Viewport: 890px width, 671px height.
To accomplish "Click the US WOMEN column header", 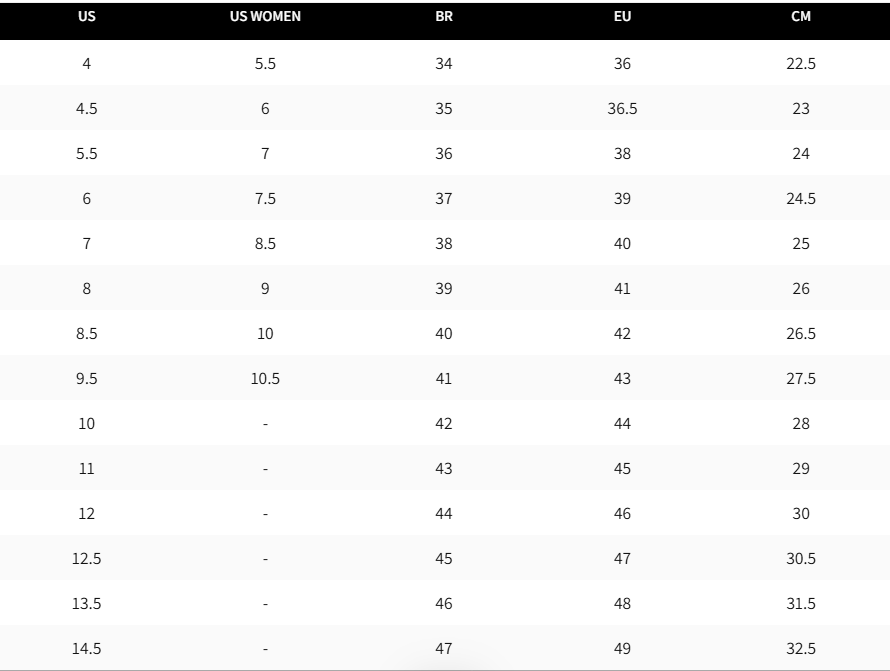I will coord(265,16).
